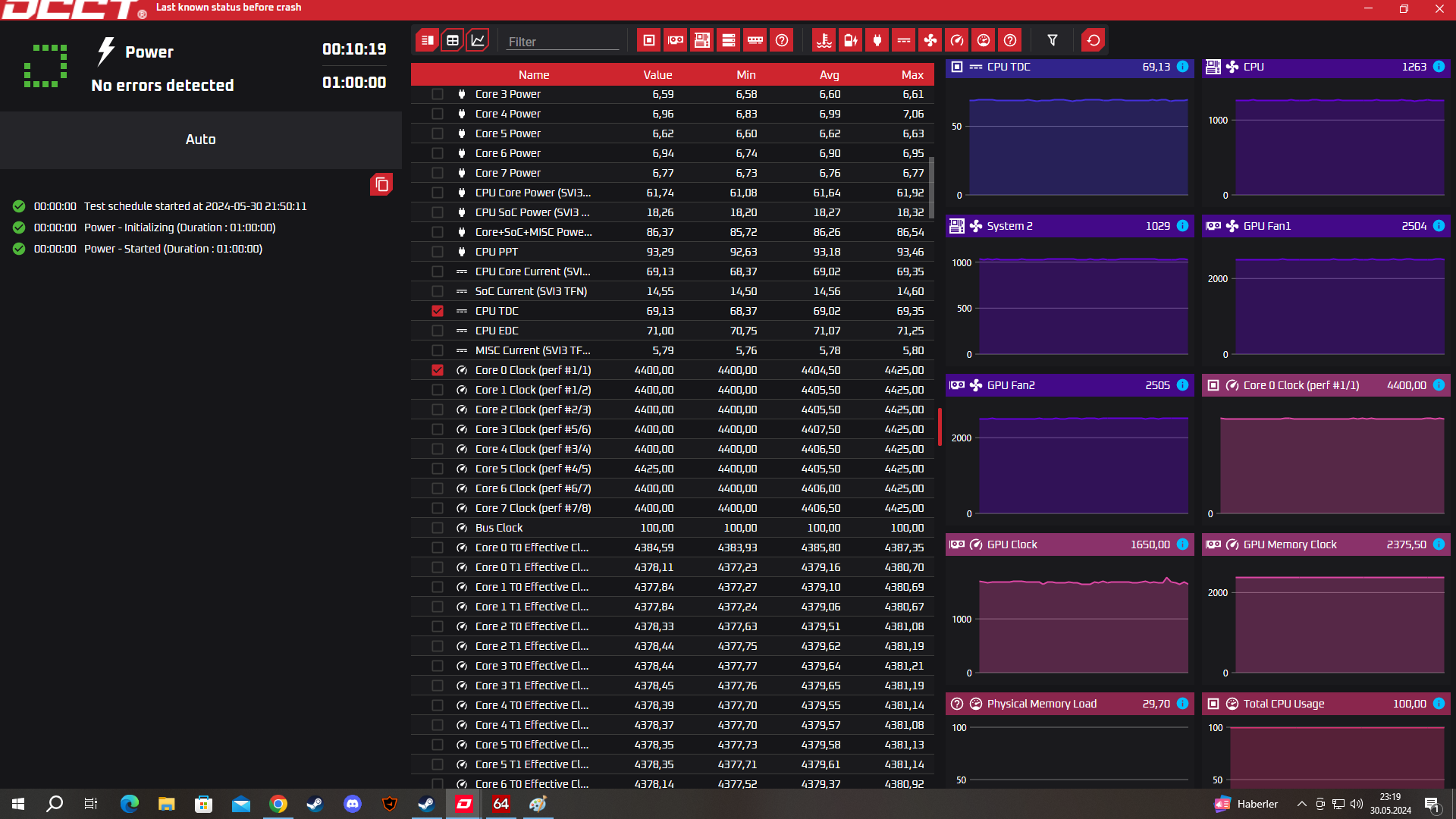1456x819 pixels.
Task: Open Steam from the taskbar
Action: (x=315, y=804)
